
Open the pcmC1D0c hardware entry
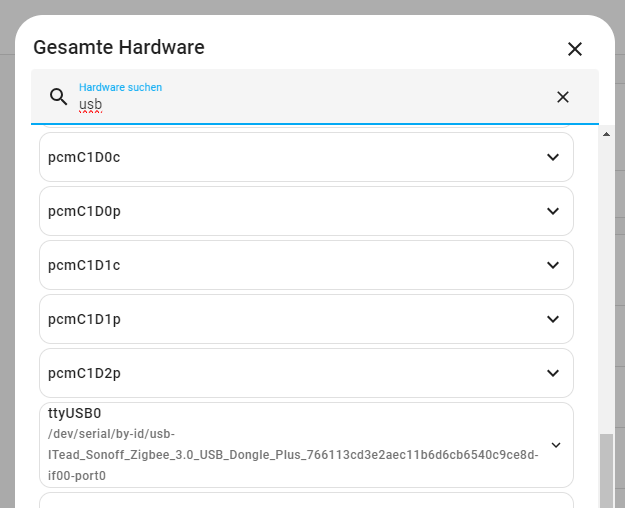tap(306, 157)
